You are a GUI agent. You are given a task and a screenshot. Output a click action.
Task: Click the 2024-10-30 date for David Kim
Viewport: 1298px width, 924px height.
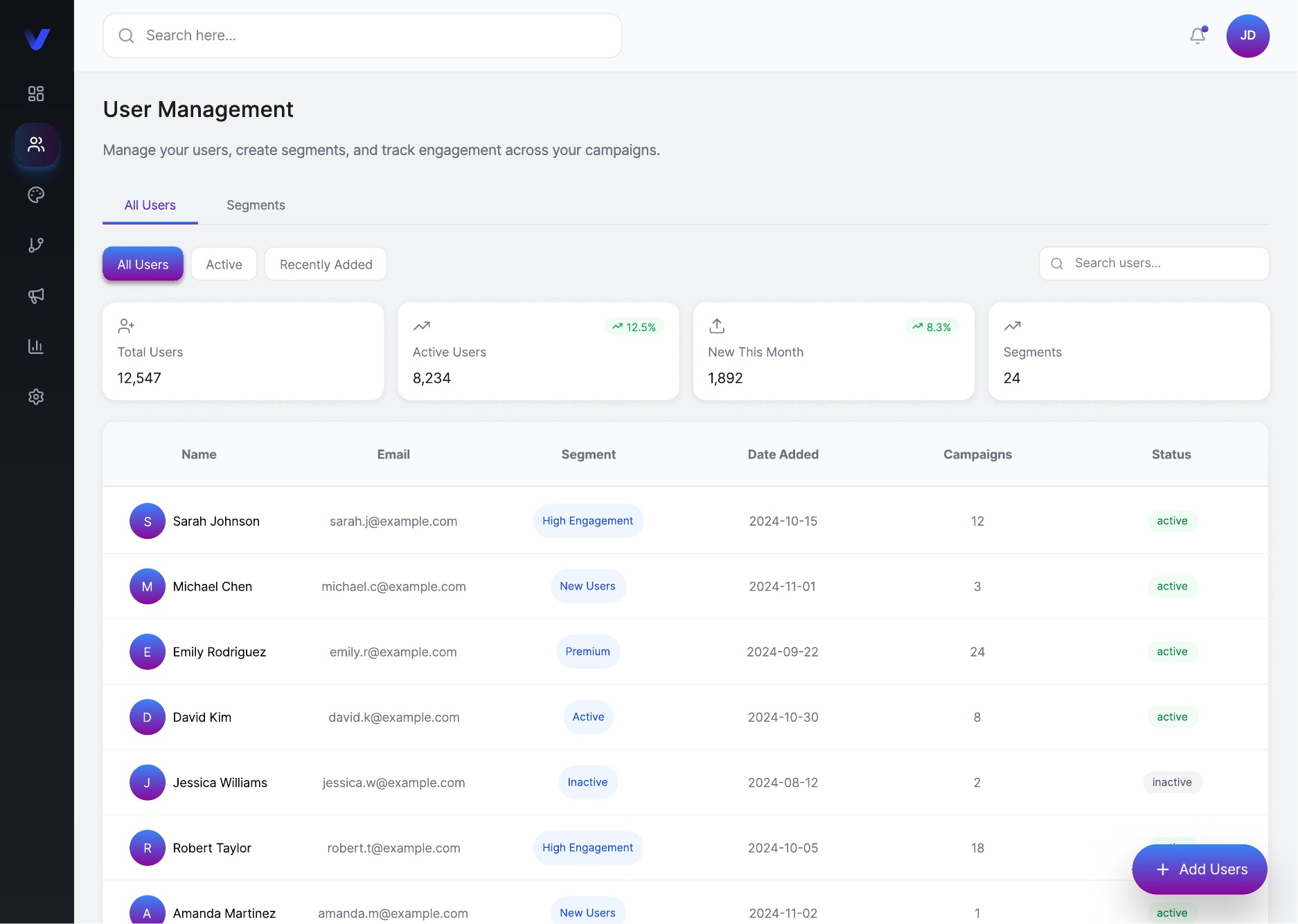(x=783, y=717)
